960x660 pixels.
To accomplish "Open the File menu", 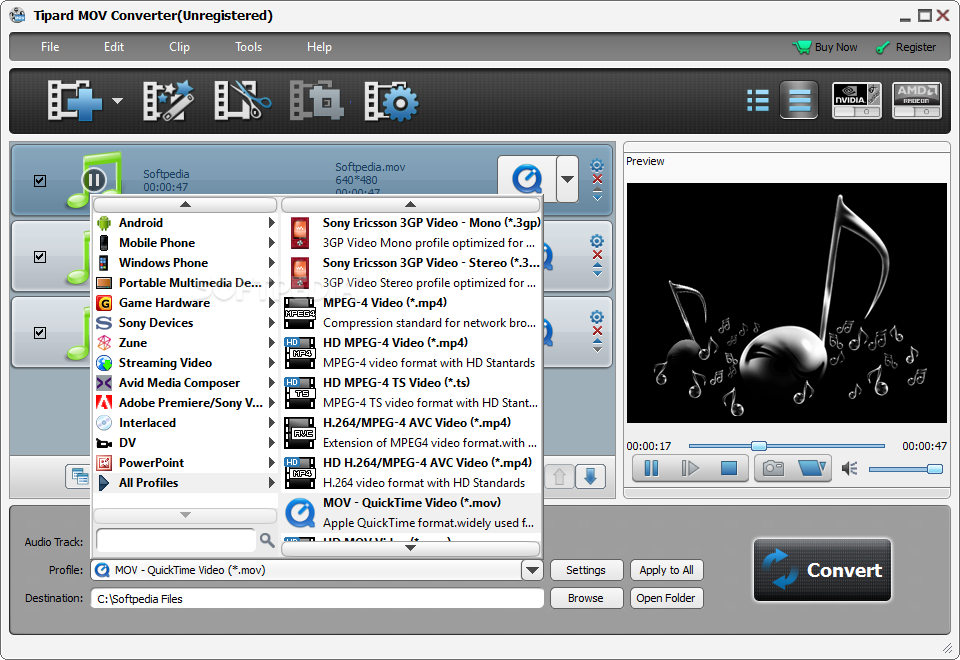I will [x=50, y=47].
